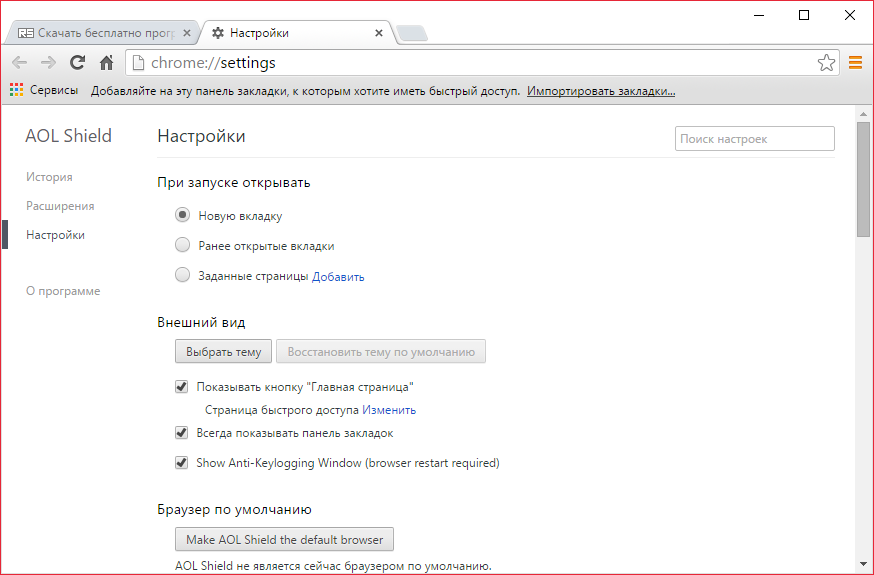Close the Настройки tab
Viewport: 874px width, 575px height.
pyautogui.click(x=379, y=33)
